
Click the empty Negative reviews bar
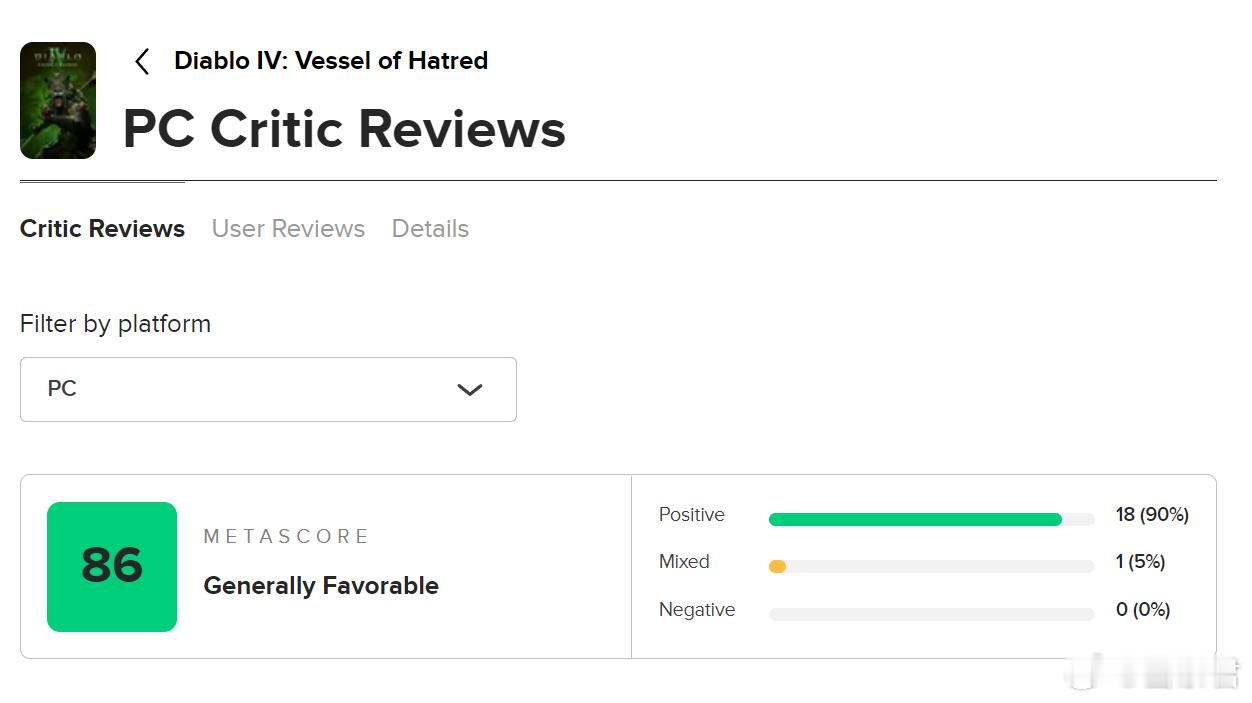point(932,614)
